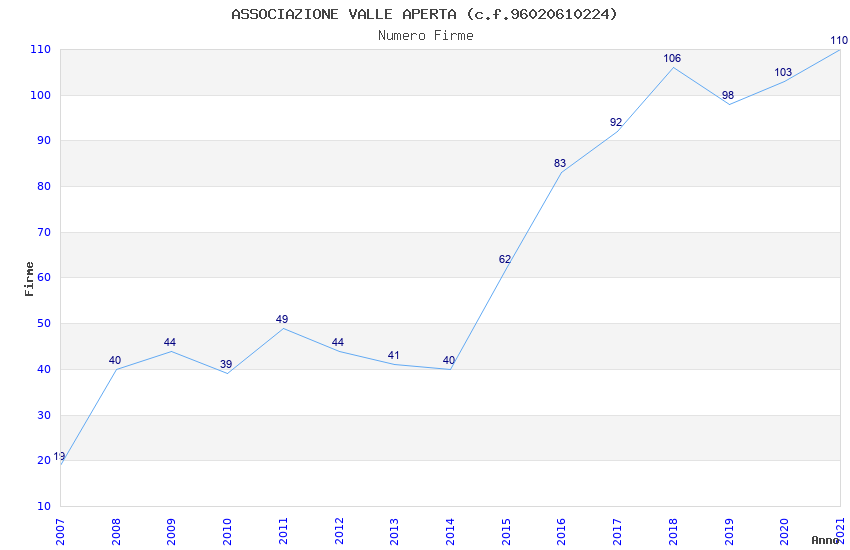Select the y-axis tick value 50
The image size is (850, 550).
[x=44, y=323]
